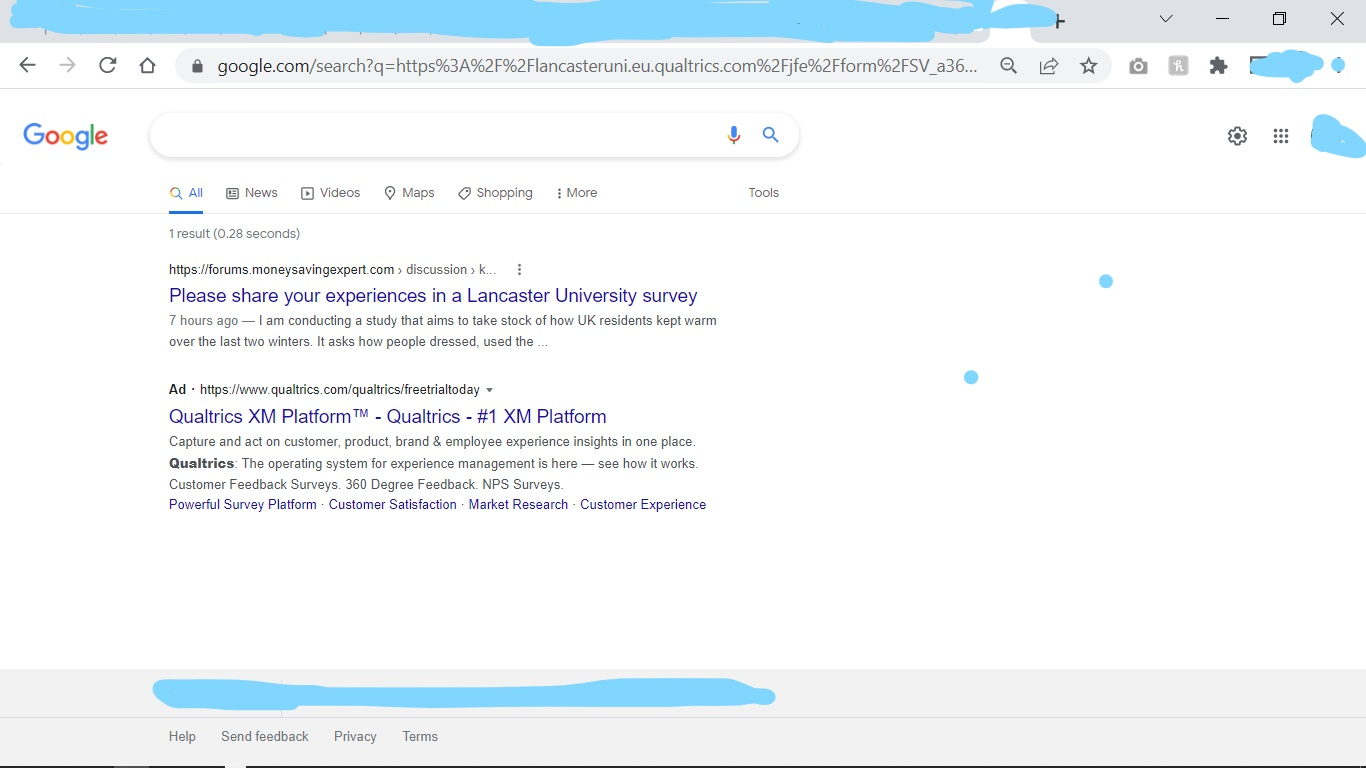Switch to the News tab

pyautogui.click(x=252, y=193)
